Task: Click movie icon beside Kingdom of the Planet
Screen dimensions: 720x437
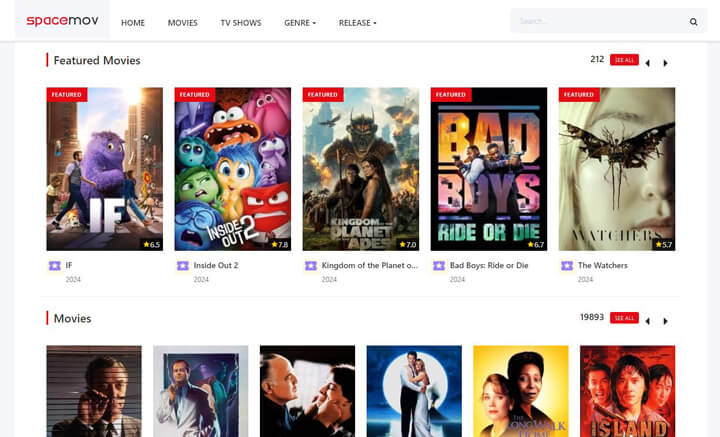Action: pos(311,266)
